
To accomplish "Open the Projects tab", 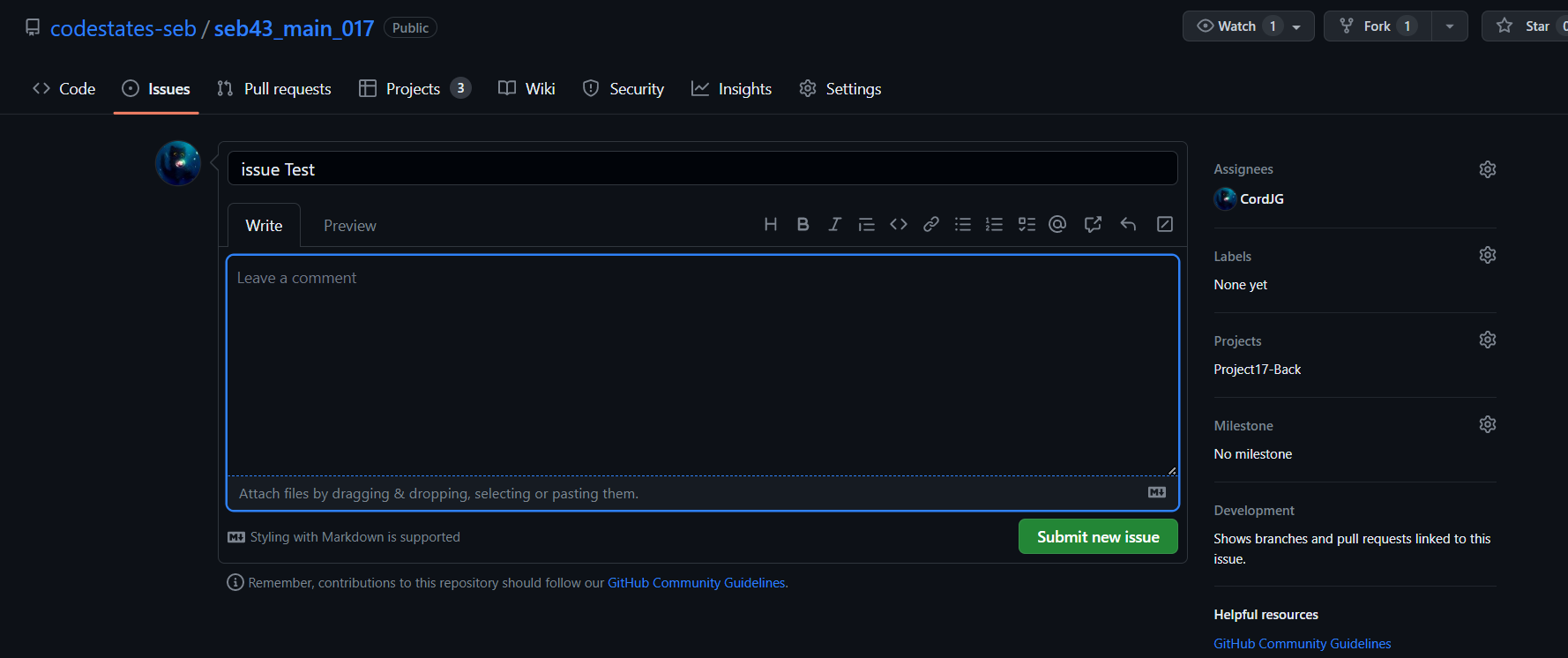I will tap(414, 88).
